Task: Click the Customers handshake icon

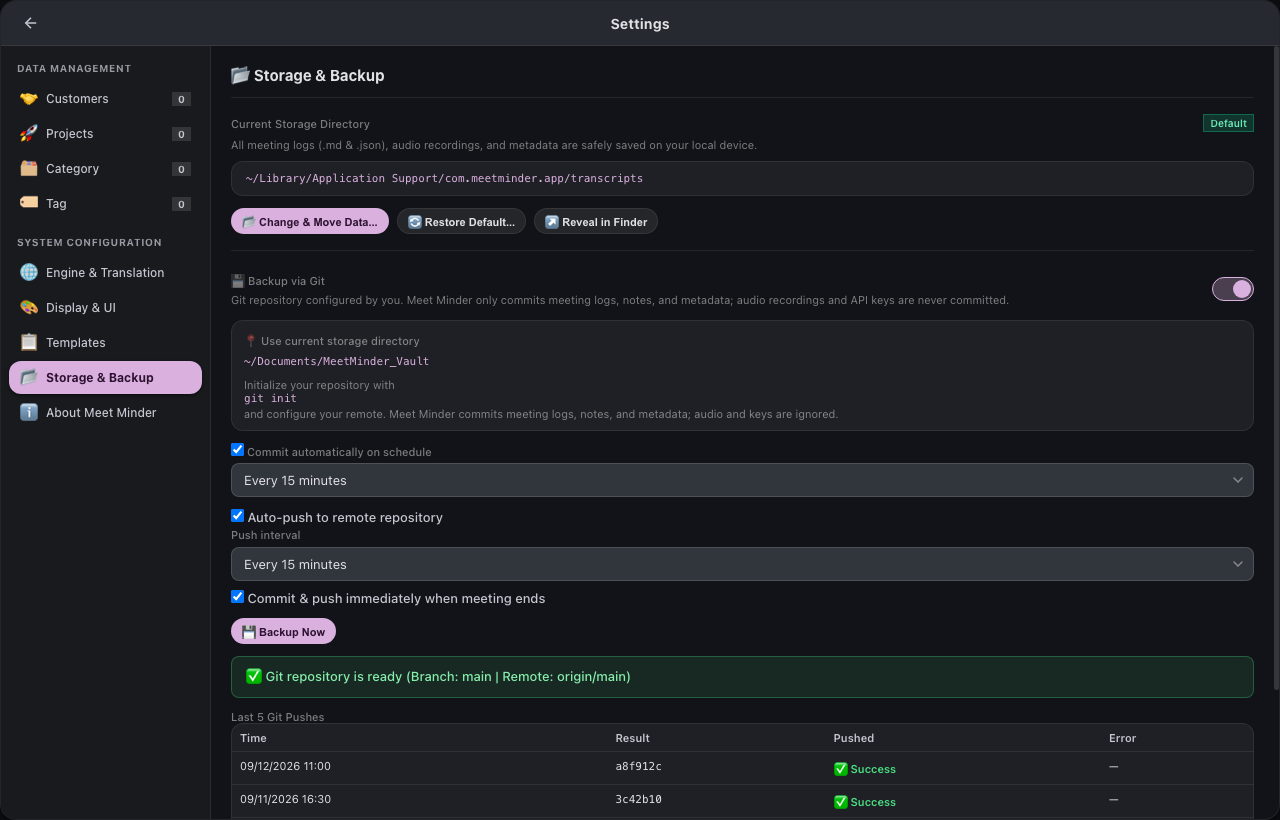Action: [29, 99]
